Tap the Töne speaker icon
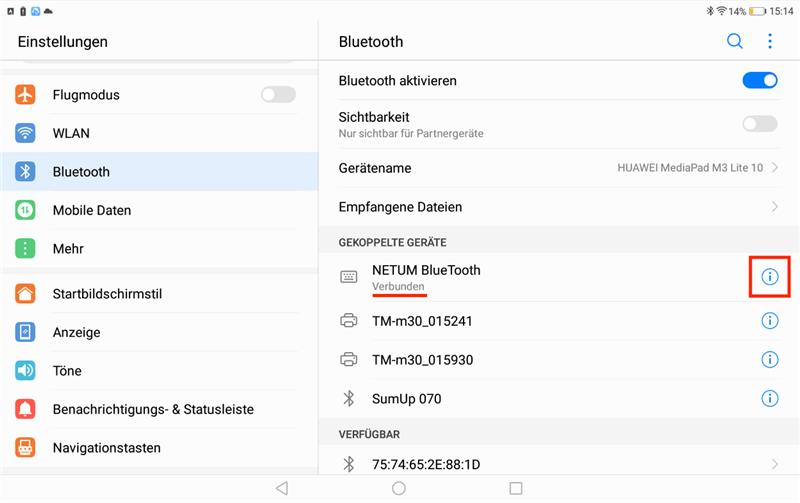The width and height of the screenshot is (800, 503). coord(25,370)
